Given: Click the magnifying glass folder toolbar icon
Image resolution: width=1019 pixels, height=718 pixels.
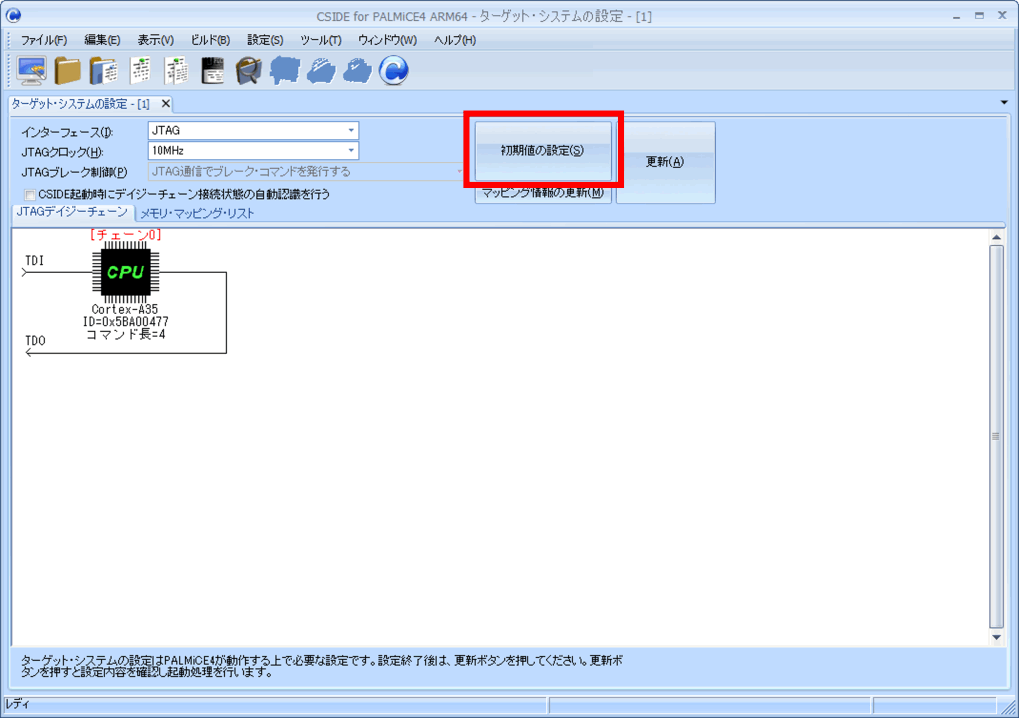Looking at the screenshot, I should point(248,70).
